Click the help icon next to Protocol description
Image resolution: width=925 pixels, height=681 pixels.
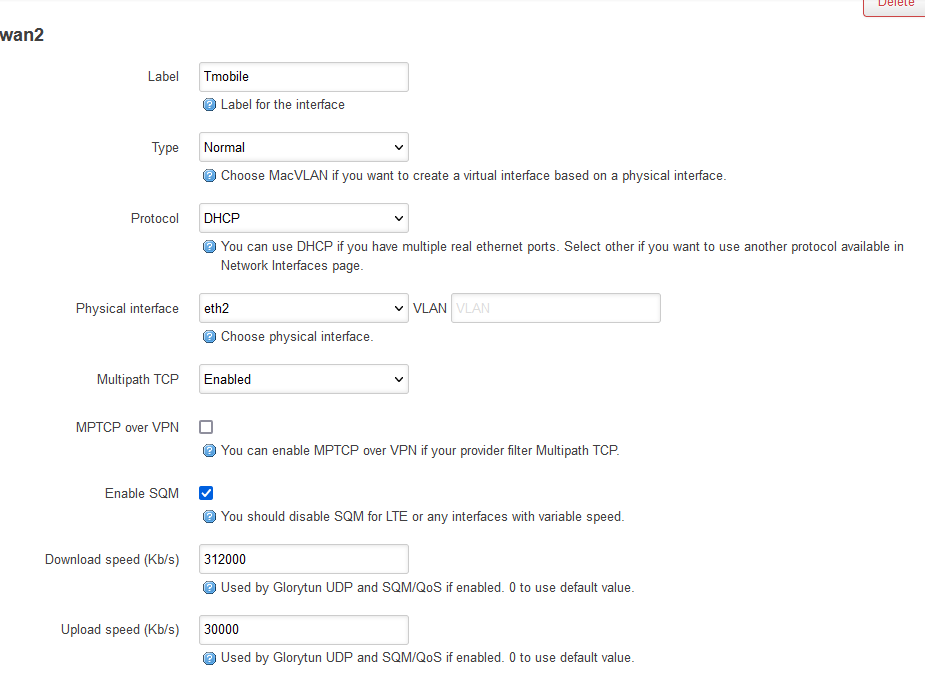coord(209,246)
